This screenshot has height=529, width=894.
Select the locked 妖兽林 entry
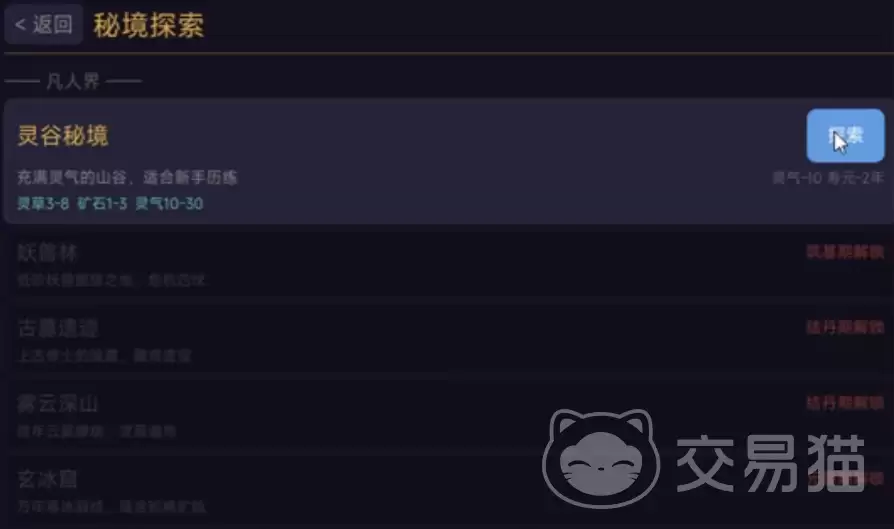coord(447,264)
